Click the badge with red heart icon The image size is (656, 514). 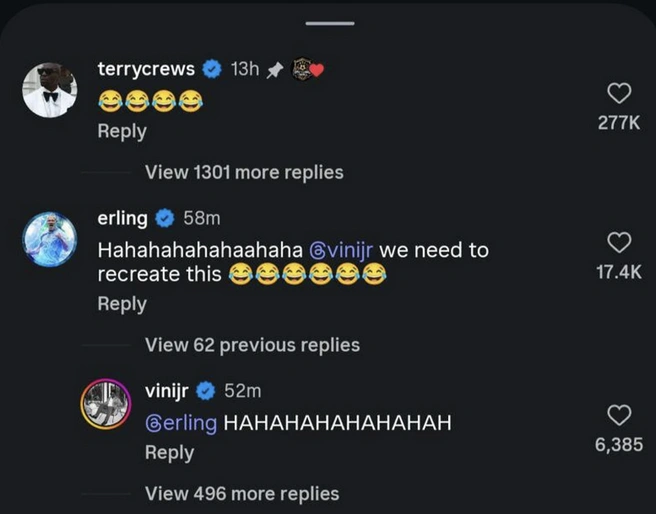[308, 69]
